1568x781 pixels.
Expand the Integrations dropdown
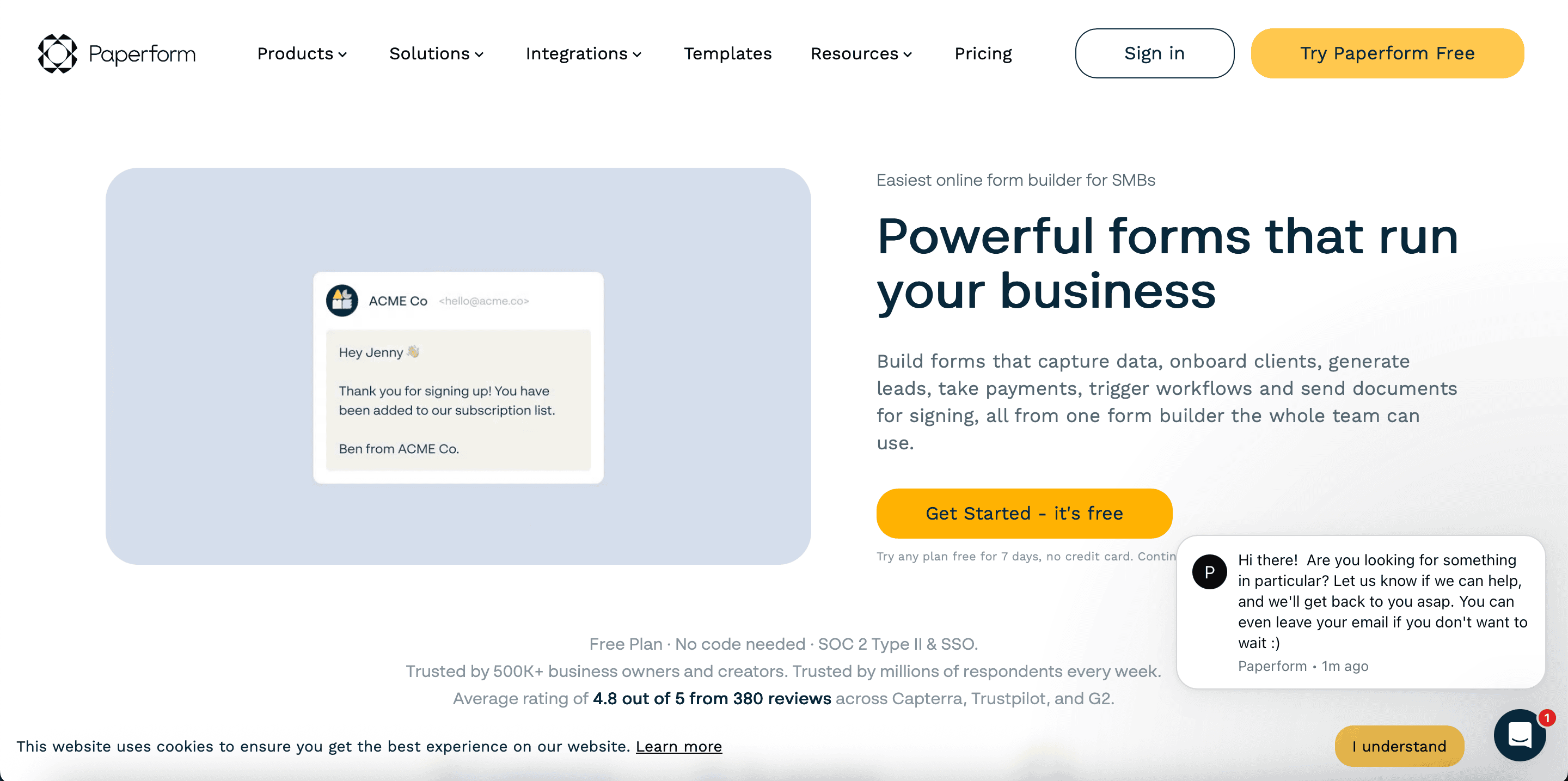[583, 53]
